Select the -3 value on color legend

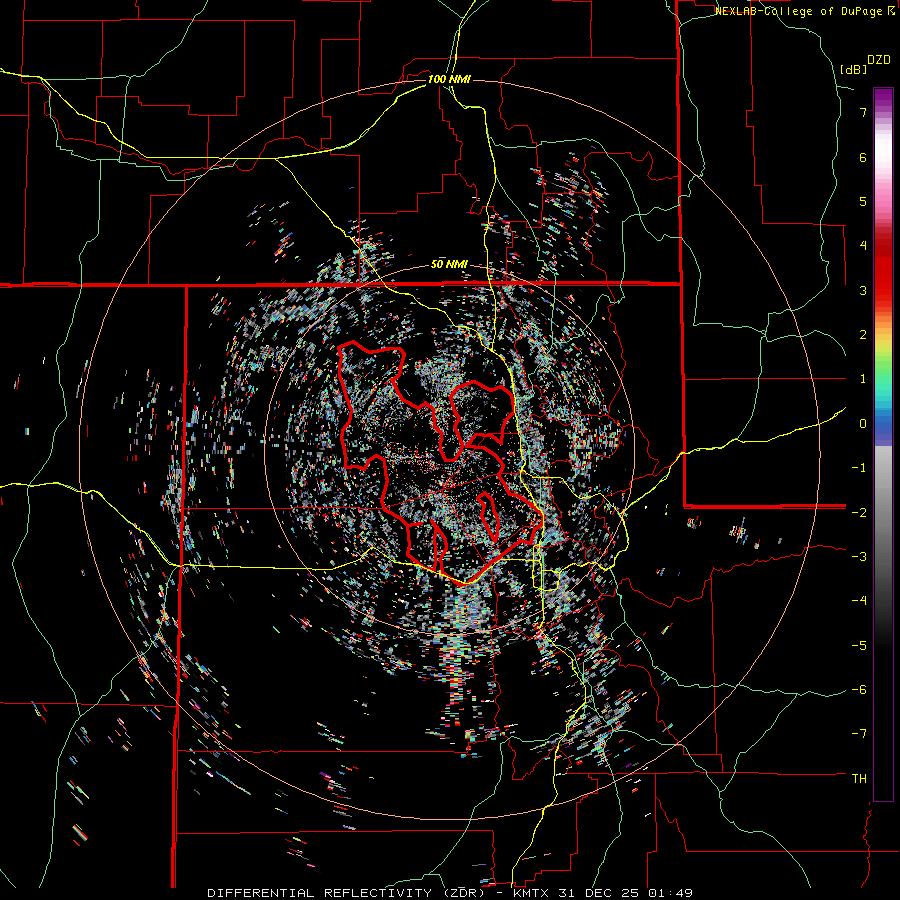(x=859, y=557)
